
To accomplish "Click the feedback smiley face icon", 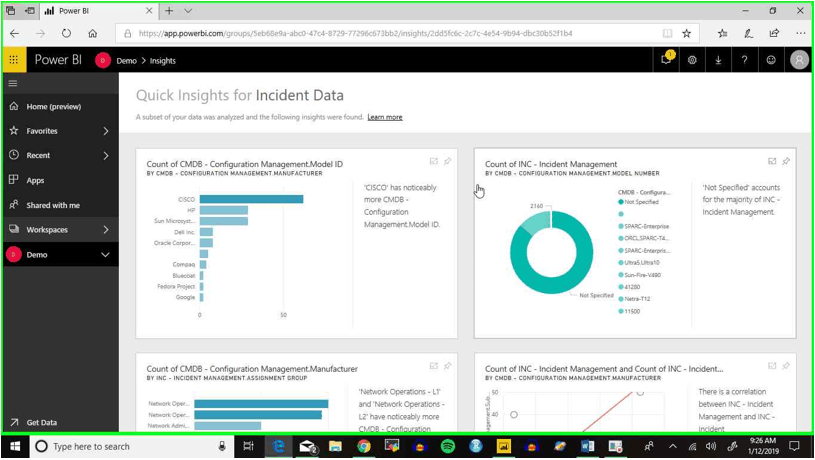I will [x=771, y=60].
